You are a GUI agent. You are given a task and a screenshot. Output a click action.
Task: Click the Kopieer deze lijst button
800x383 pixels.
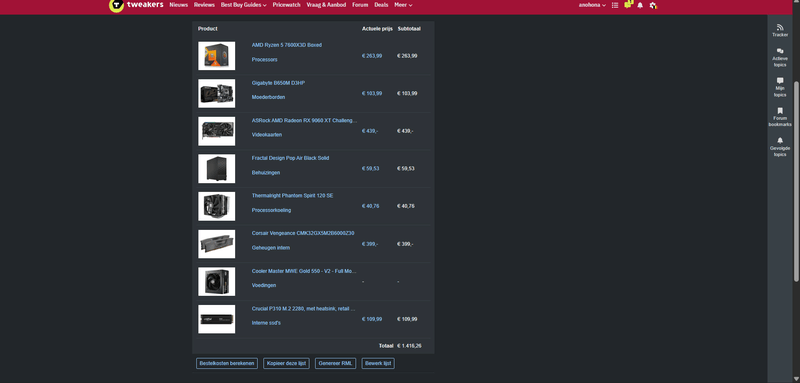pos(286,364)
